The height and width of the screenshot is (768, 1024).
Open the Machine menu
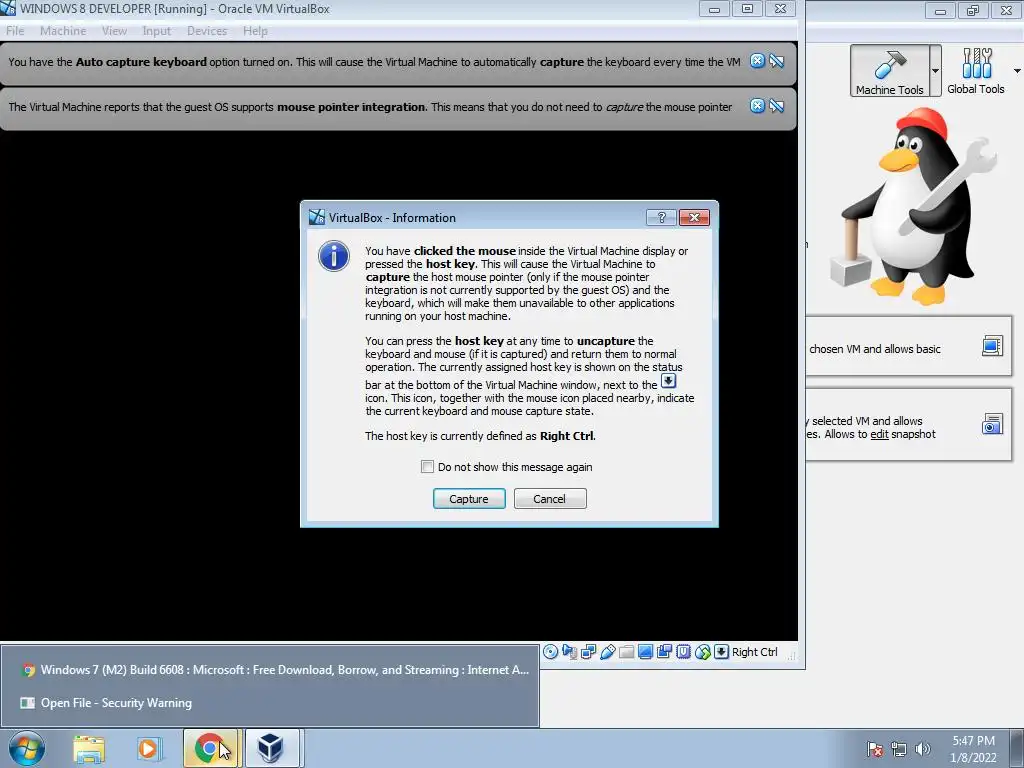(x=63, y=31)
